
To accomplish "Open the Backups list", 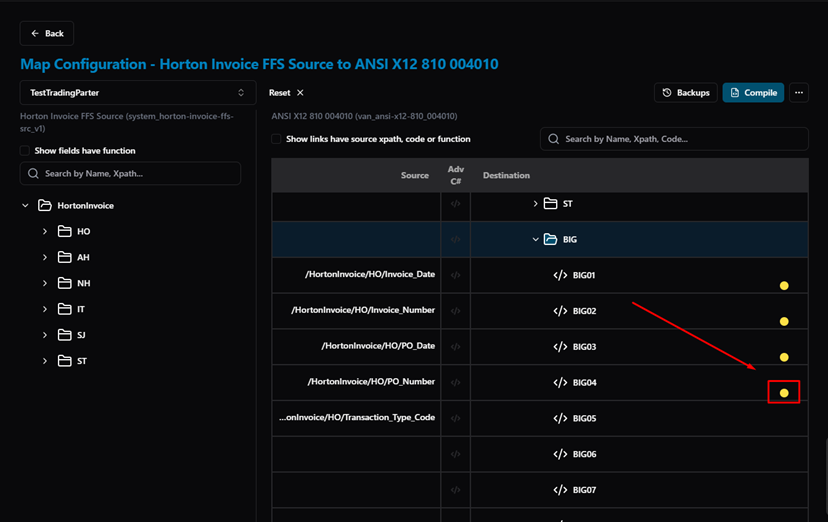I will pos(685,92).
